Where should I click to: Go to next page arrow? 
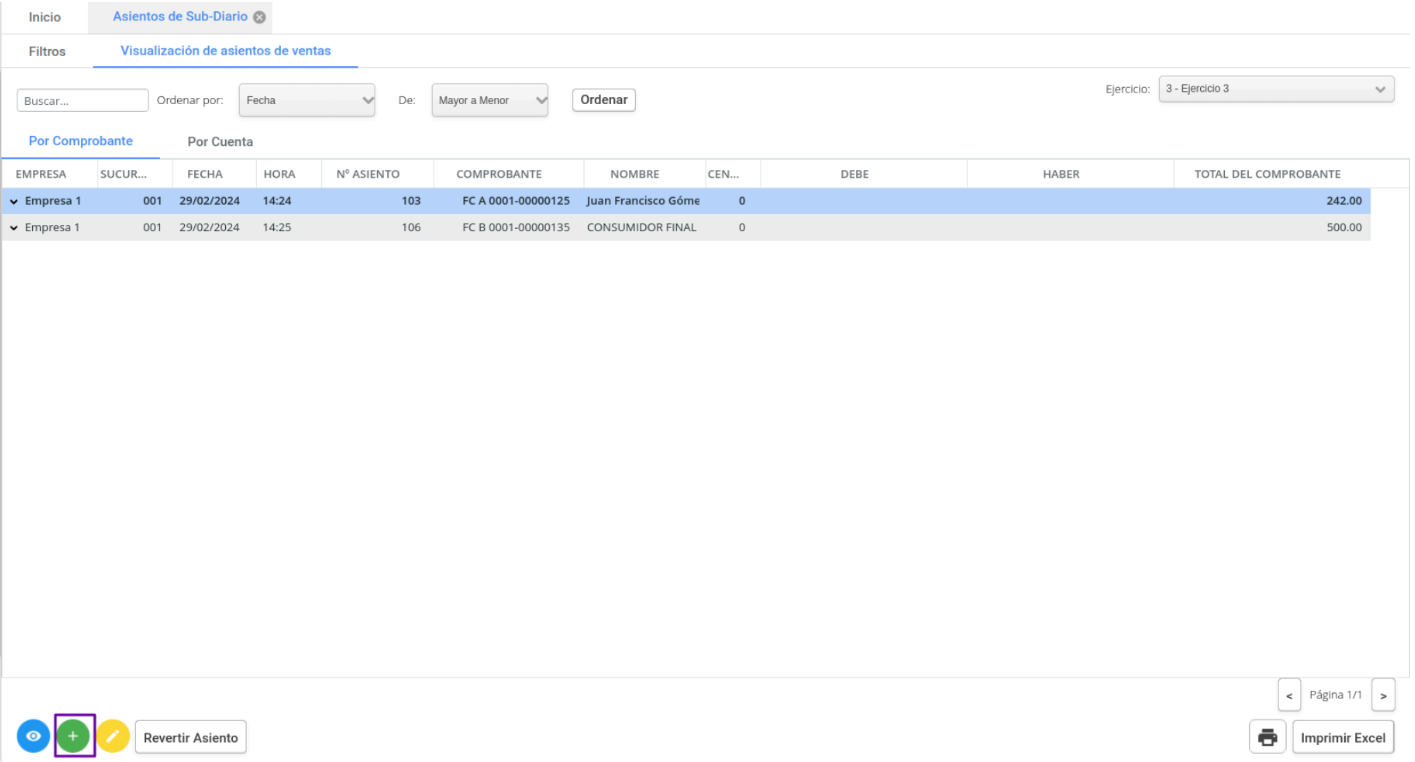(x=1383, y=695)
